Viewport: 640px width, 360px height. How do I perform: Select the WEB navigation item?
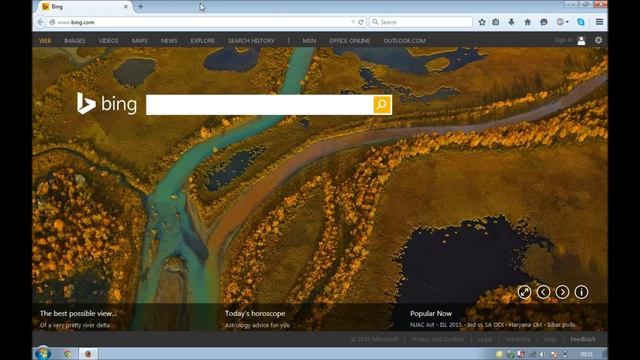(45, 41)
